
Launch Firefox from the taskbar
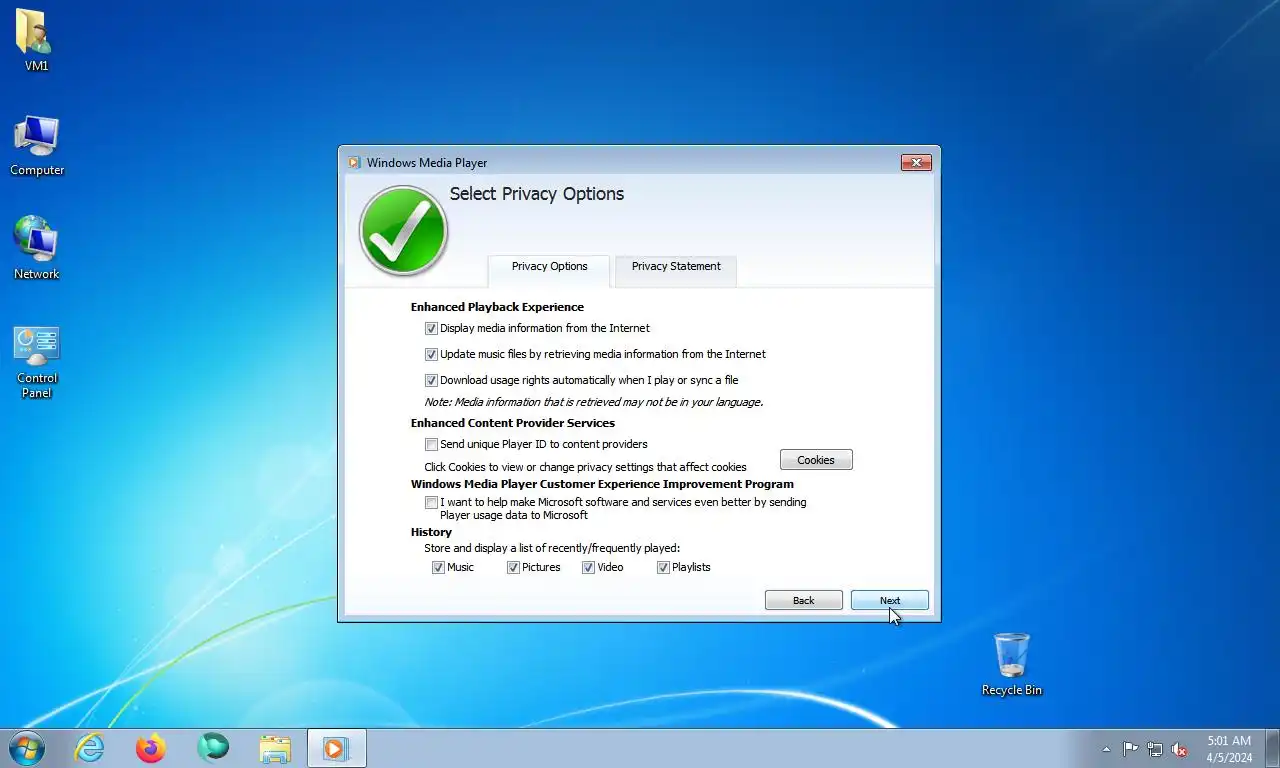pyautogui.click(x=151, y=748)
